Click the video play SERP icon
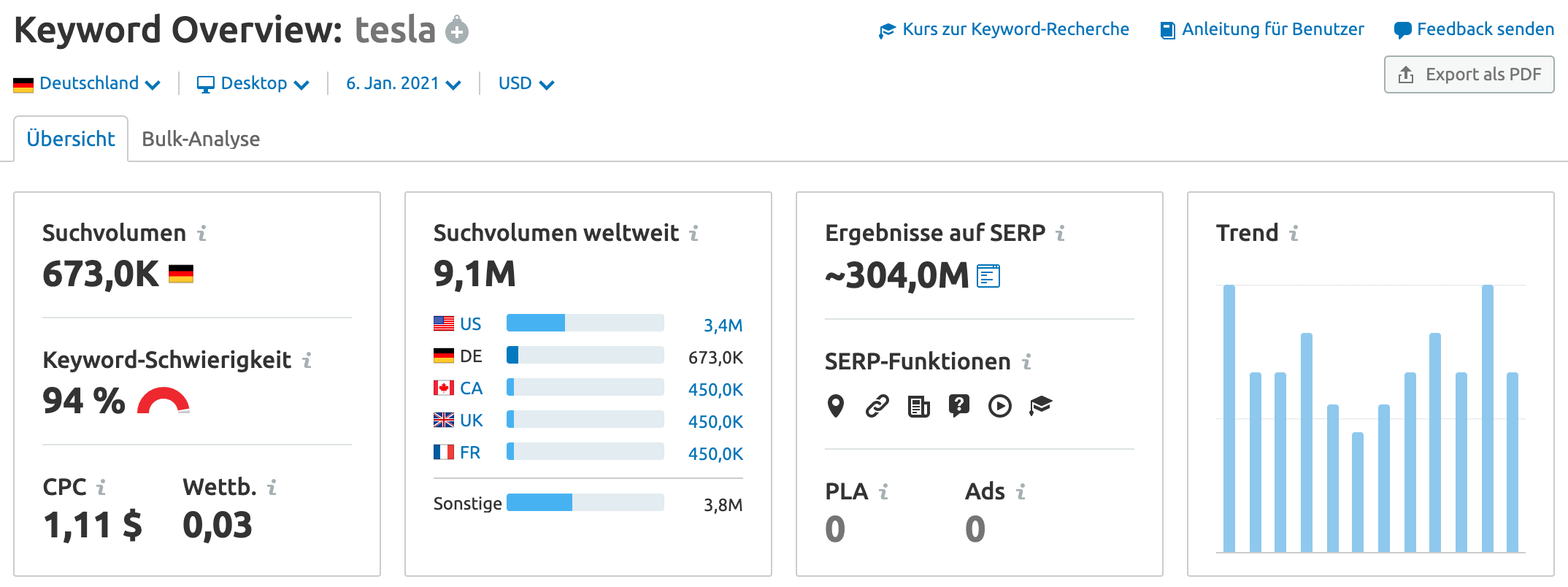Image resolution: width=1568 pixels, height=587 pixels. [999, 406]
